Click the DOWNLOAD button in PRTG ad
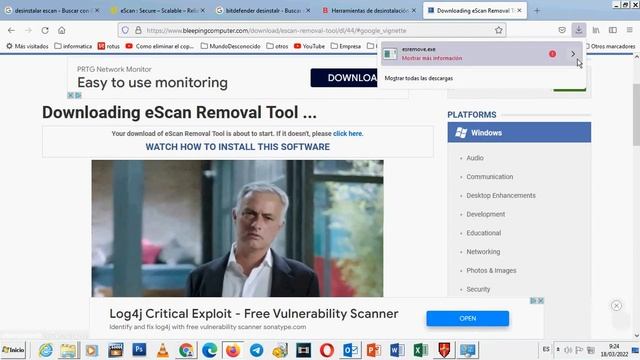 pos(344,78)
